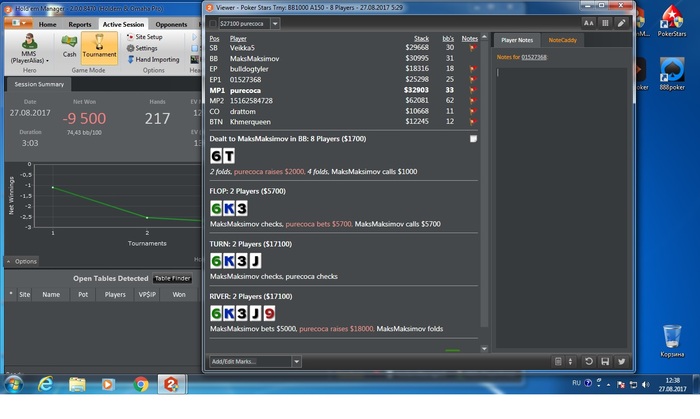Click the Twitter share icon in Viewer
Viewport: 700px width, 419px height.
621,361
